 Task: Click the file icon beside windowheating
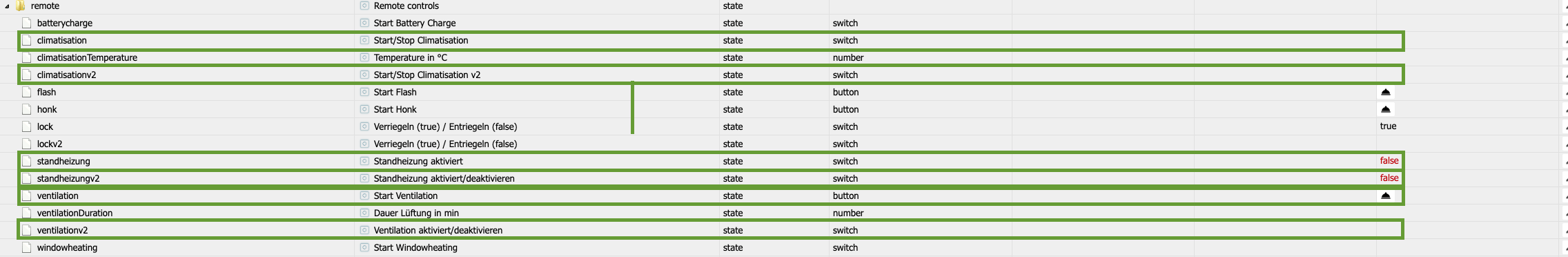[26, 247]
